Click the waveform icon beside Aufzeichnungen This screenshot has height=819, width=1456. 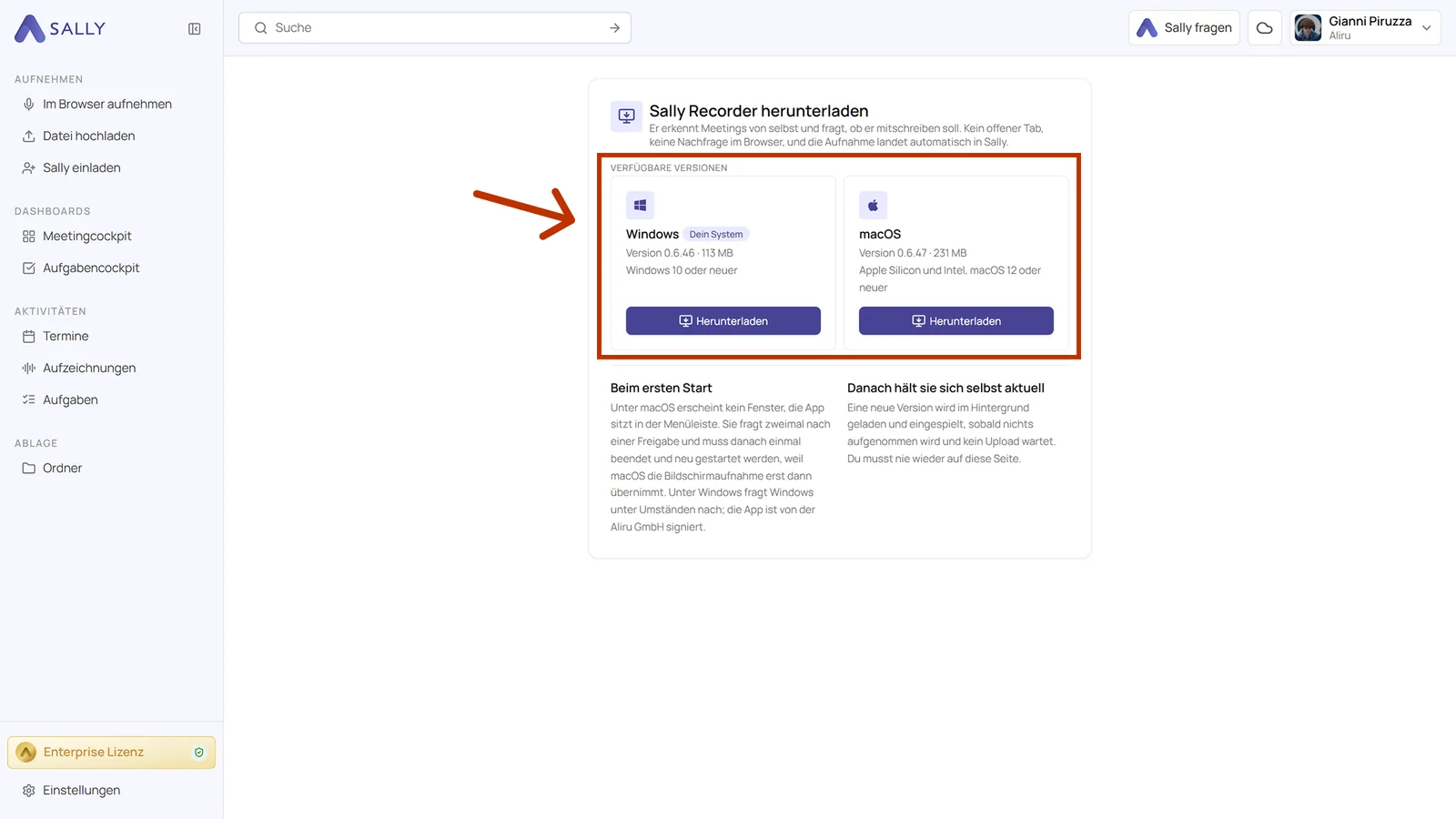(29, 369)
